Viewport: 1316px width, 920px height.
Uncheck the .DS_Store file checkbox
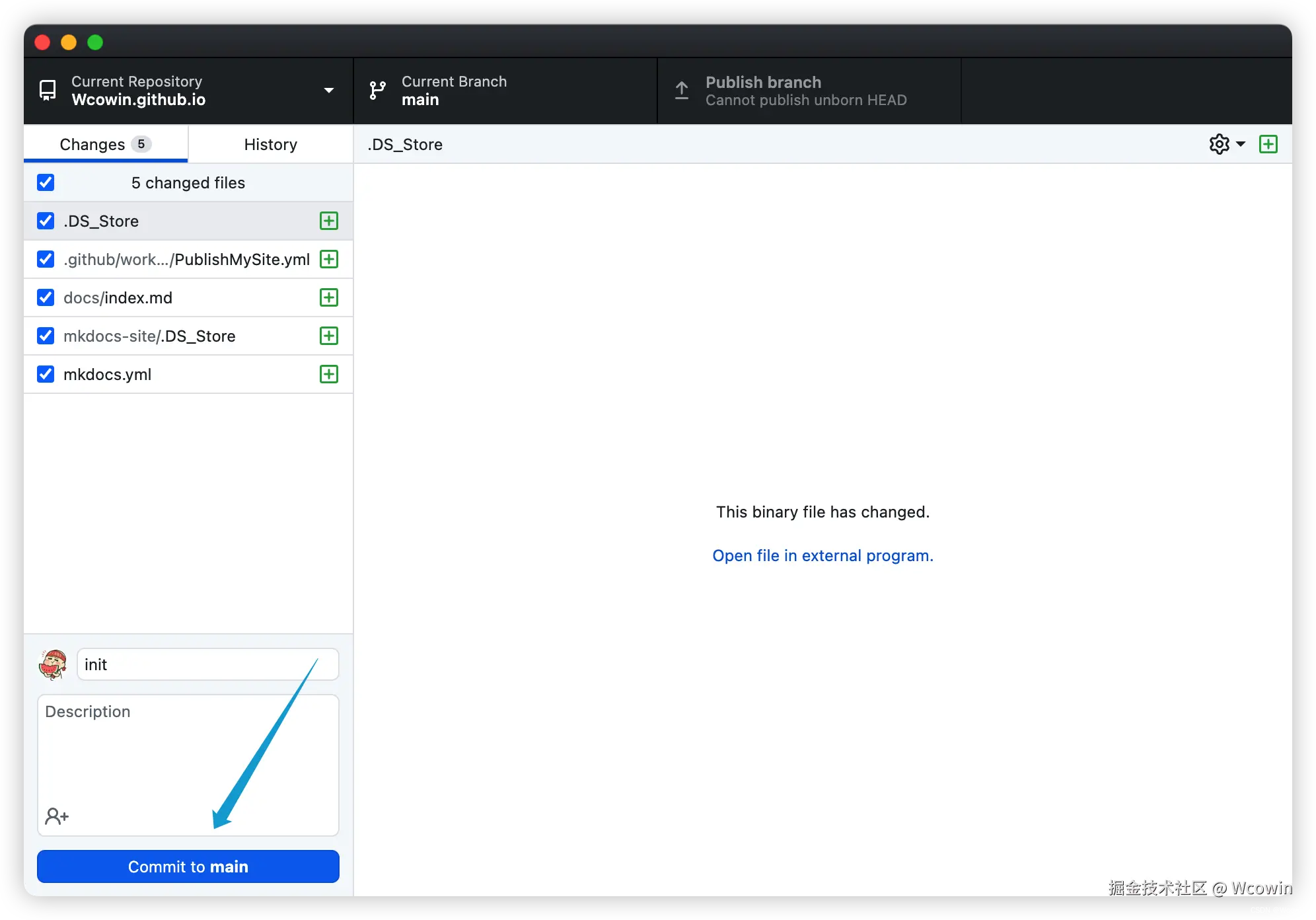click(x=46, y=221)
